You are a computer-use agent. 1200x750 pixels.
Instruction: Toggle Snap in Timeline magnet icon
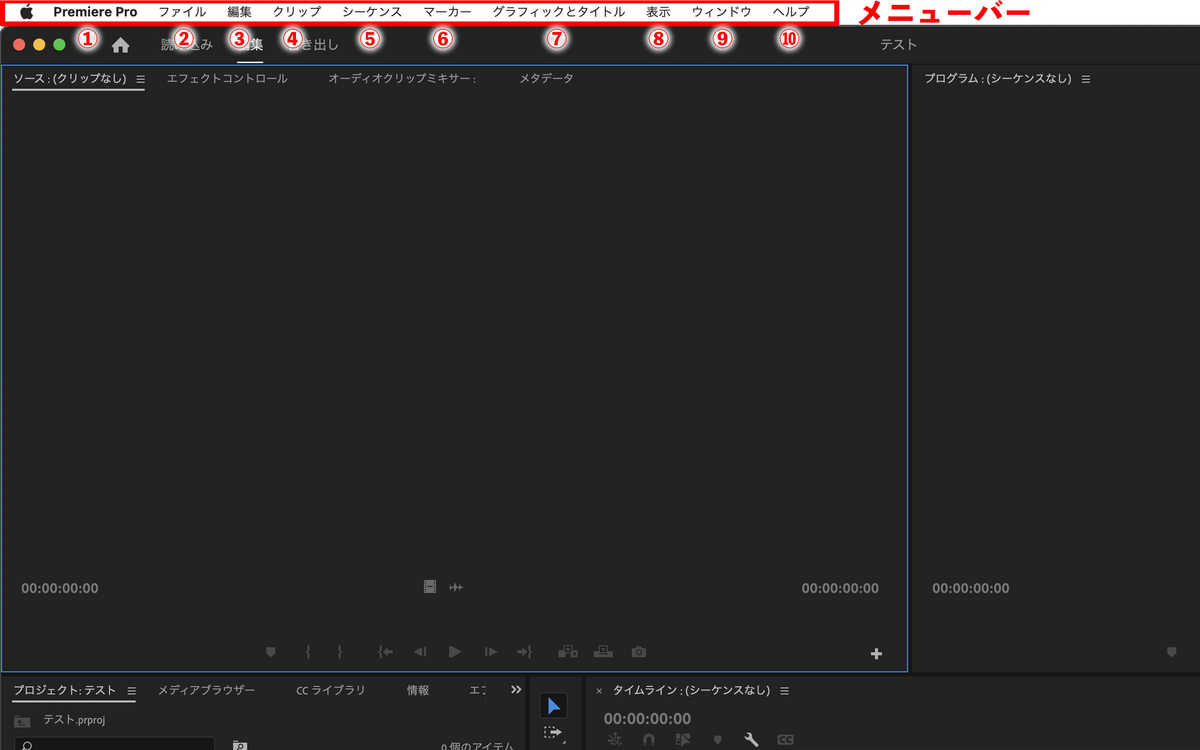(x=648, y=740)
